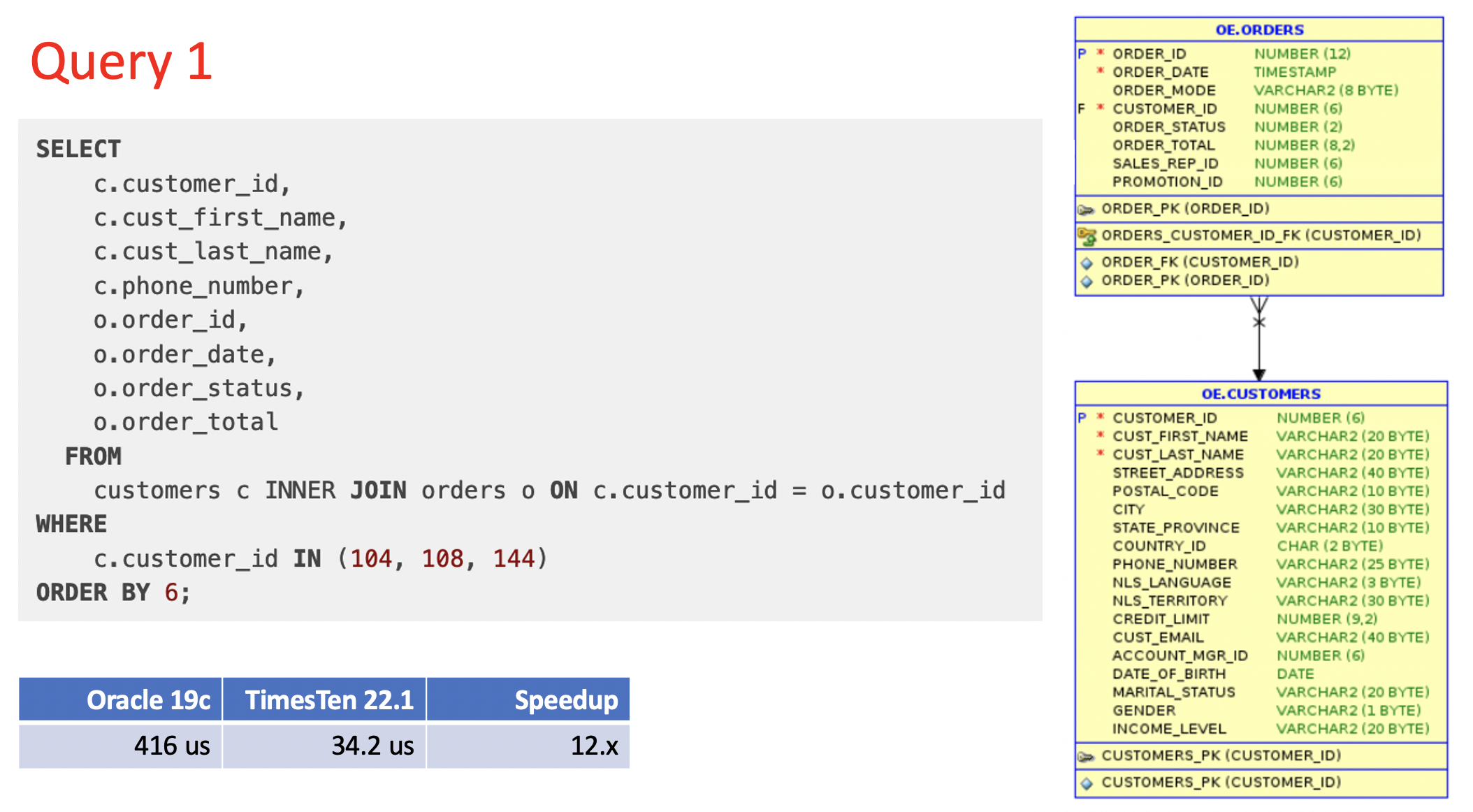Select the diamond icon on the bottom CUSTOMERS_PK row
This screenshot has height=812, width=1473.
click(1087, 783)
